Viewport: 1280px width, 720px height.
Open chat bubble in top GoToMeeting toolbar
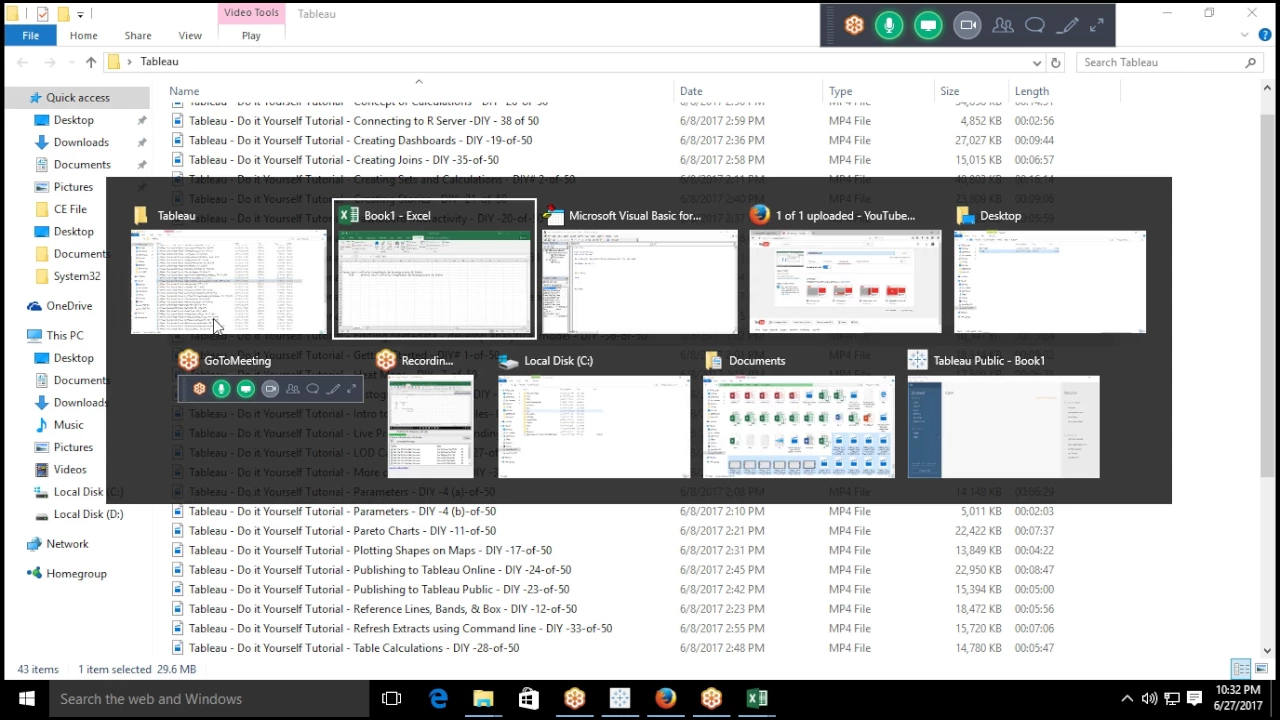click(1035, 26)
